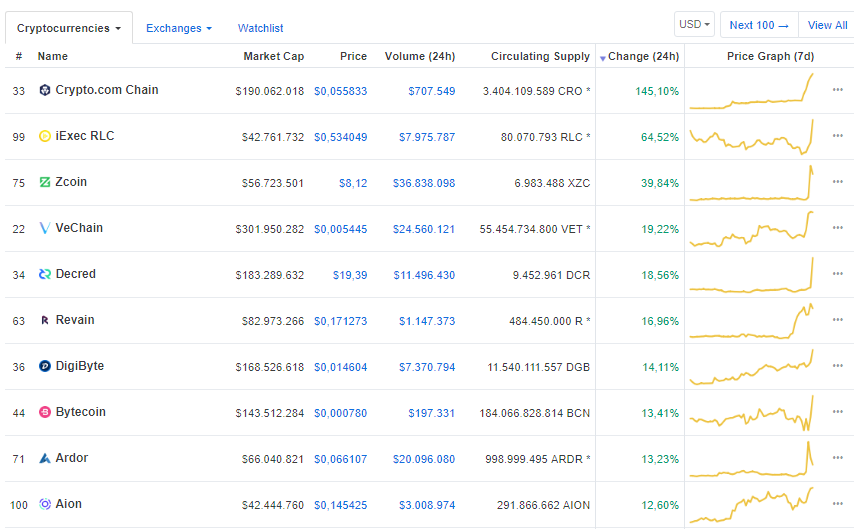Open the Bytecoin coin page
Screen dimensions: 854x529
(81, 412)
